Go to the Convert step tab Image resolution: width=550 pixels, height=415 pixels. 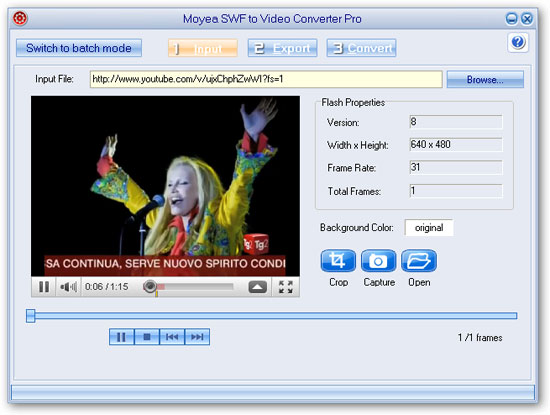click(x=361, y=48)
